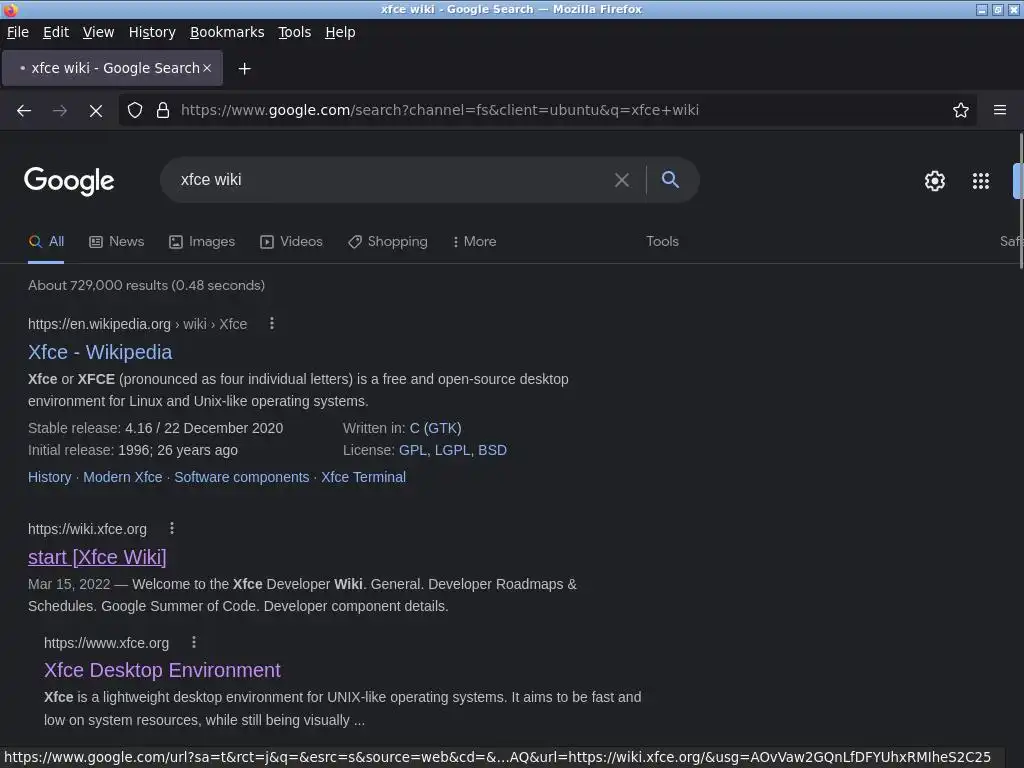Viewport: 1024px width, 768px height.
Task: Click the https://en.wikipedia.org breadcrumb
Action: click(99, 324)
